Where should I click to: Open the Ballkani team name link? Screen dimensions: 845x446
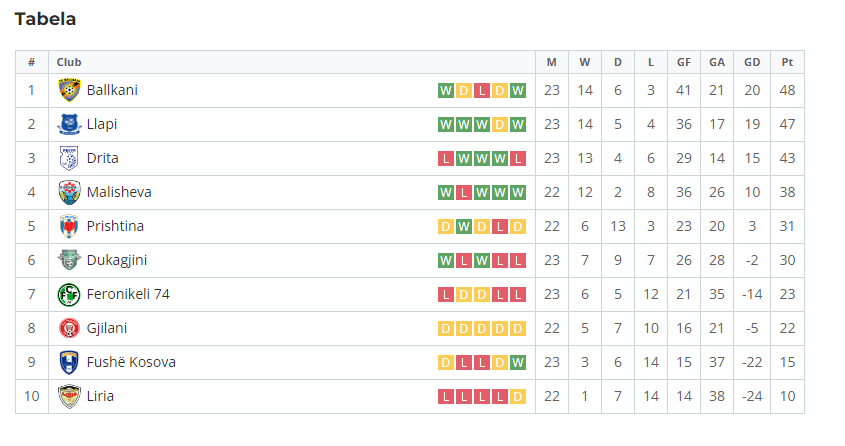tap(112, 90)
